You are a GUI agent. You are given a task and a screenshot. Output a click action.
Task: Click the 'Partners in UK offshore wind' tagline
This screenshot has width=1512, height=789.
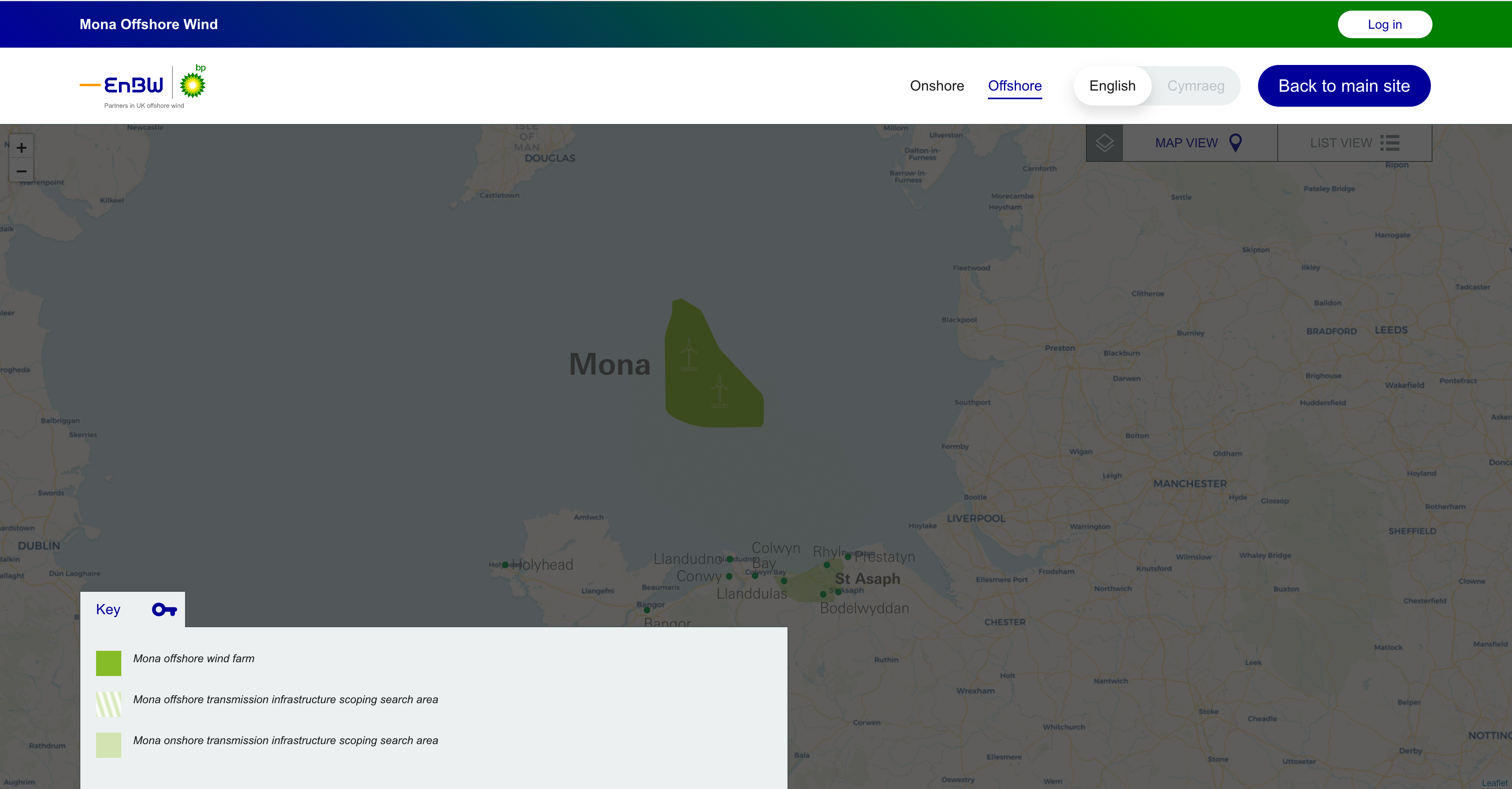click(144, 106)
